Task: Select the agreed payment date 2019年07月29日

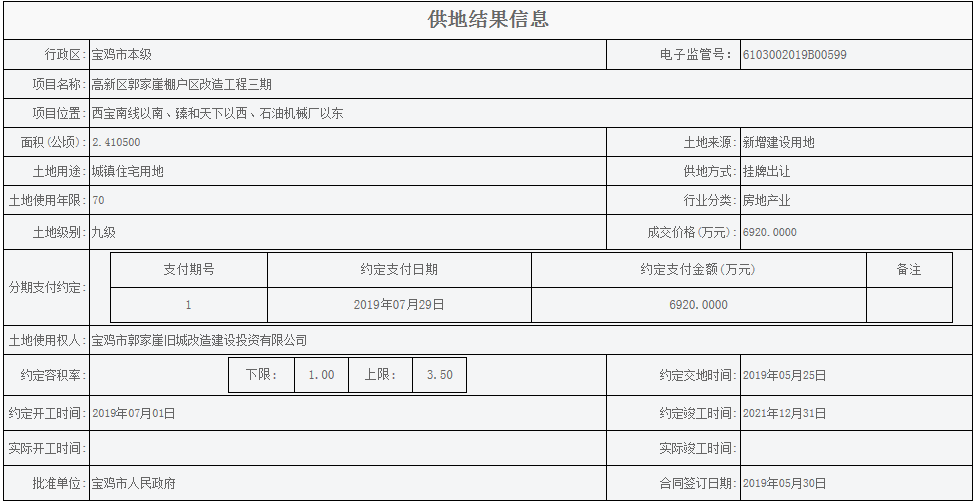Action: coord(399,305)
